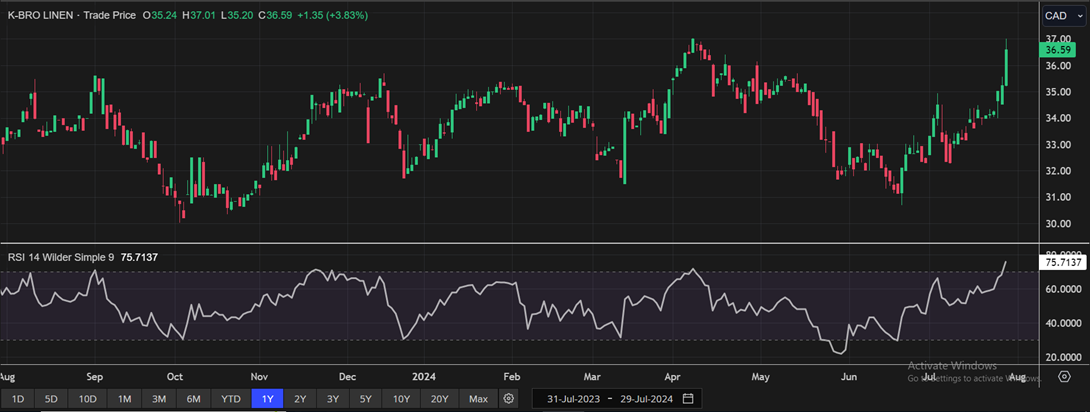Image resolution: width=1090 pixels, height=412 pixels.
Task: Select the 1M time range
Action: point(124,399)
